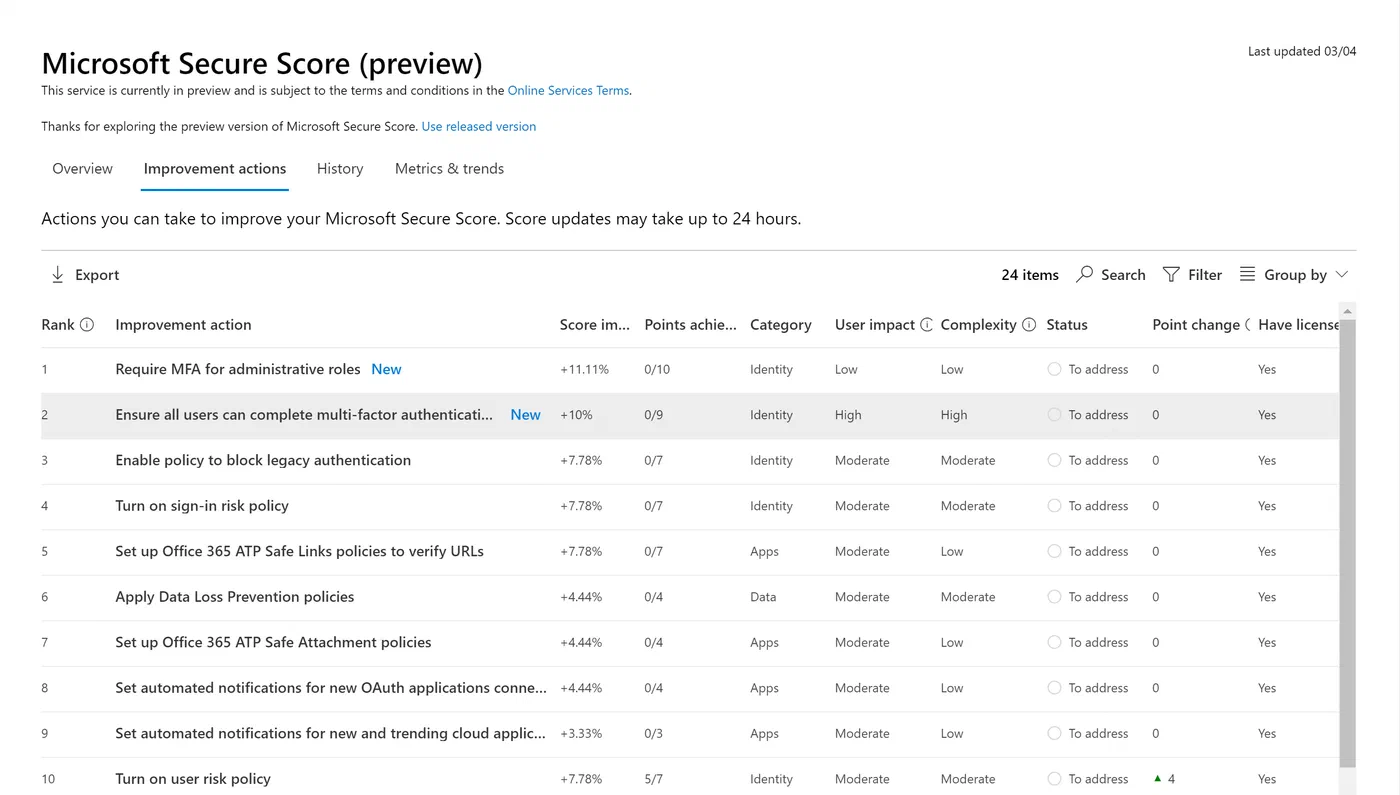Screen dimensions: 1400x795
Task: Sort by Status column header
Action: tap(1067, 324)
